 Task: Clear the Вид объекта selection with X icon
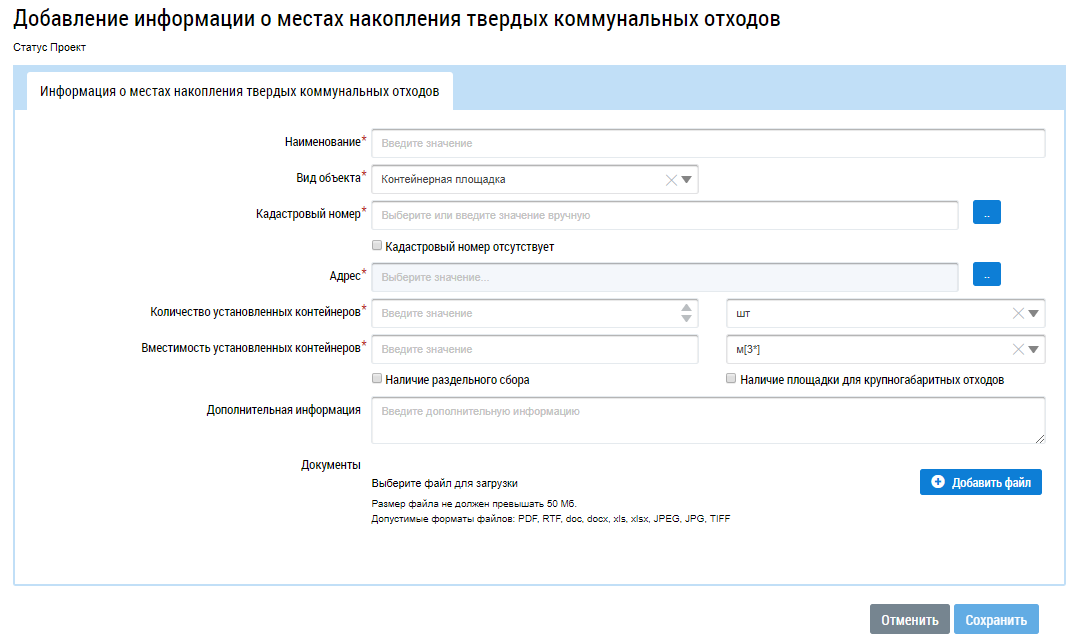[x=671, y=180]
